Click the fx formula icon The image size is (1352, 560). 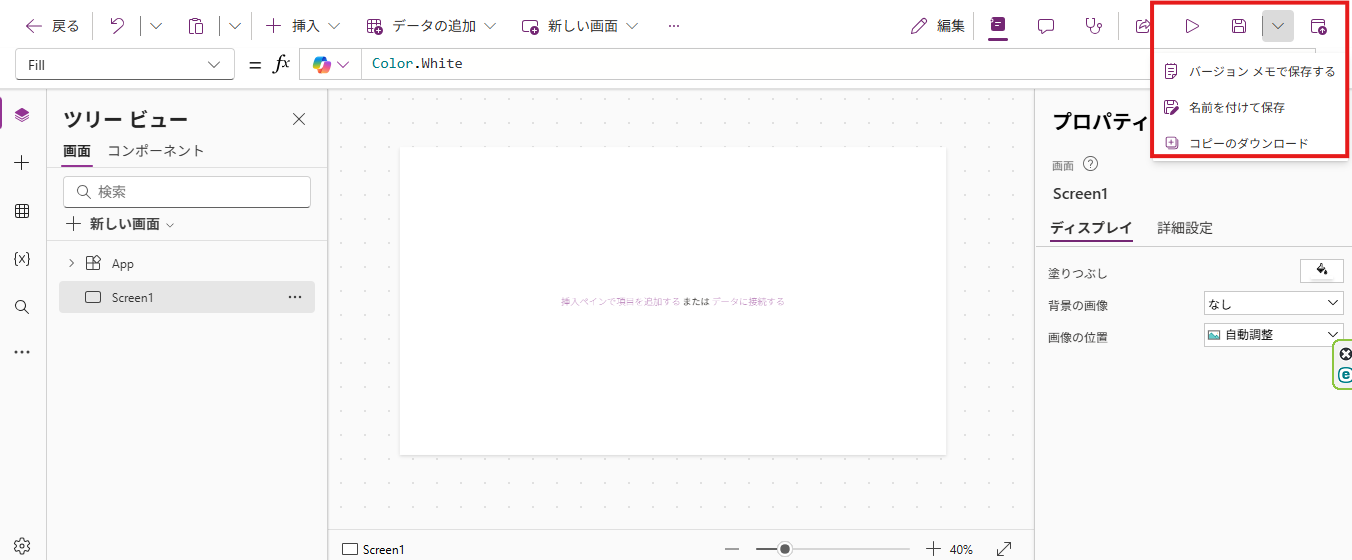pyautogui.click(x=282, y=64)
